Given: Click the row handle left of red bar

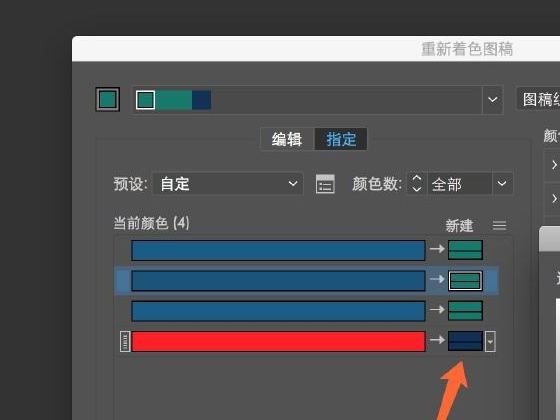Looking at the screenshot, I should pyautogui.click(x=125, y=341).
